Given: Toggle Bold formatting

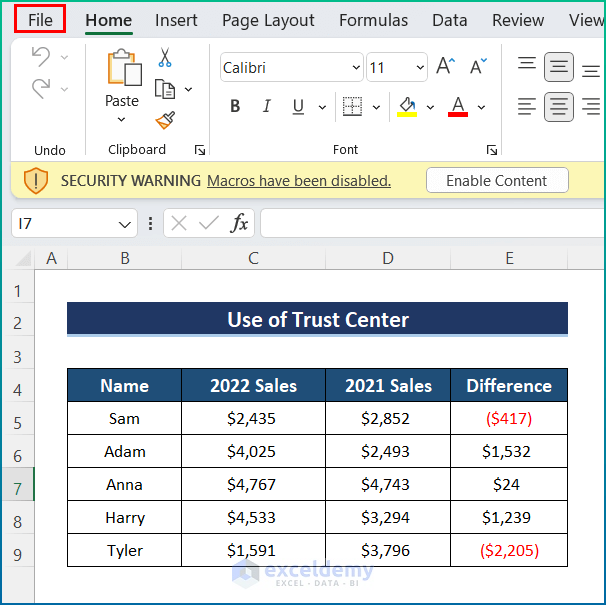Looking at the screenshot, I should [235, 106].
